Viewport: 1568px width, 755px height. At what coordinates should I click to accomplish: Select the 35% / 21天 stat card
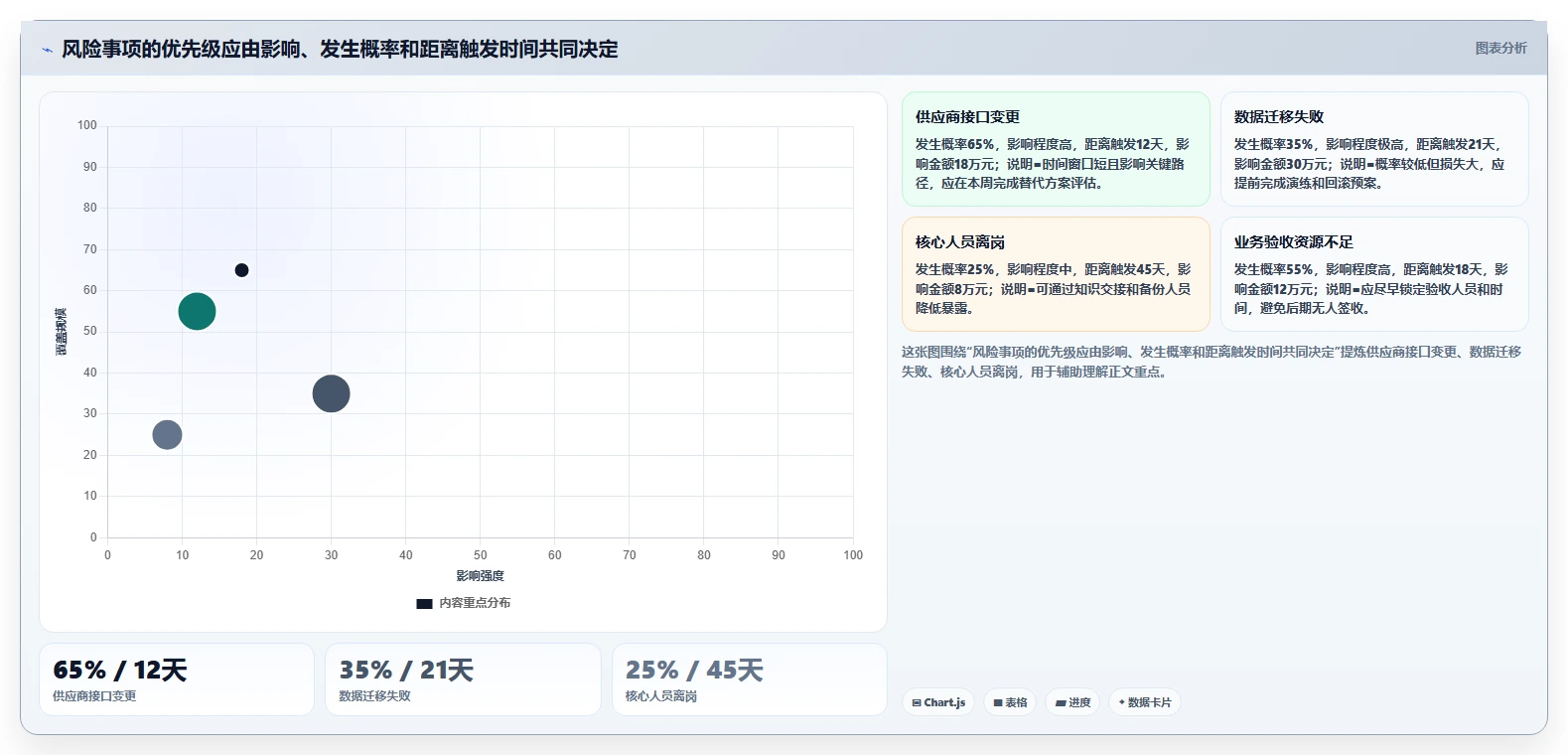463,679
